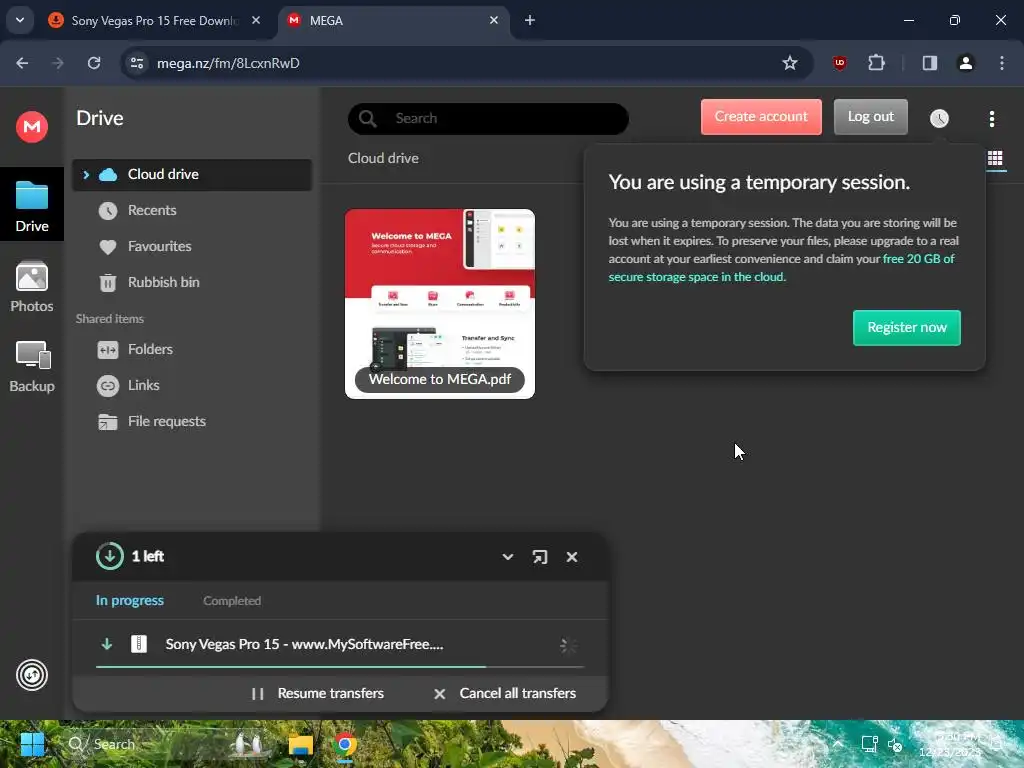Open shared Folders

pyautogui.click(x=150, y=349)
